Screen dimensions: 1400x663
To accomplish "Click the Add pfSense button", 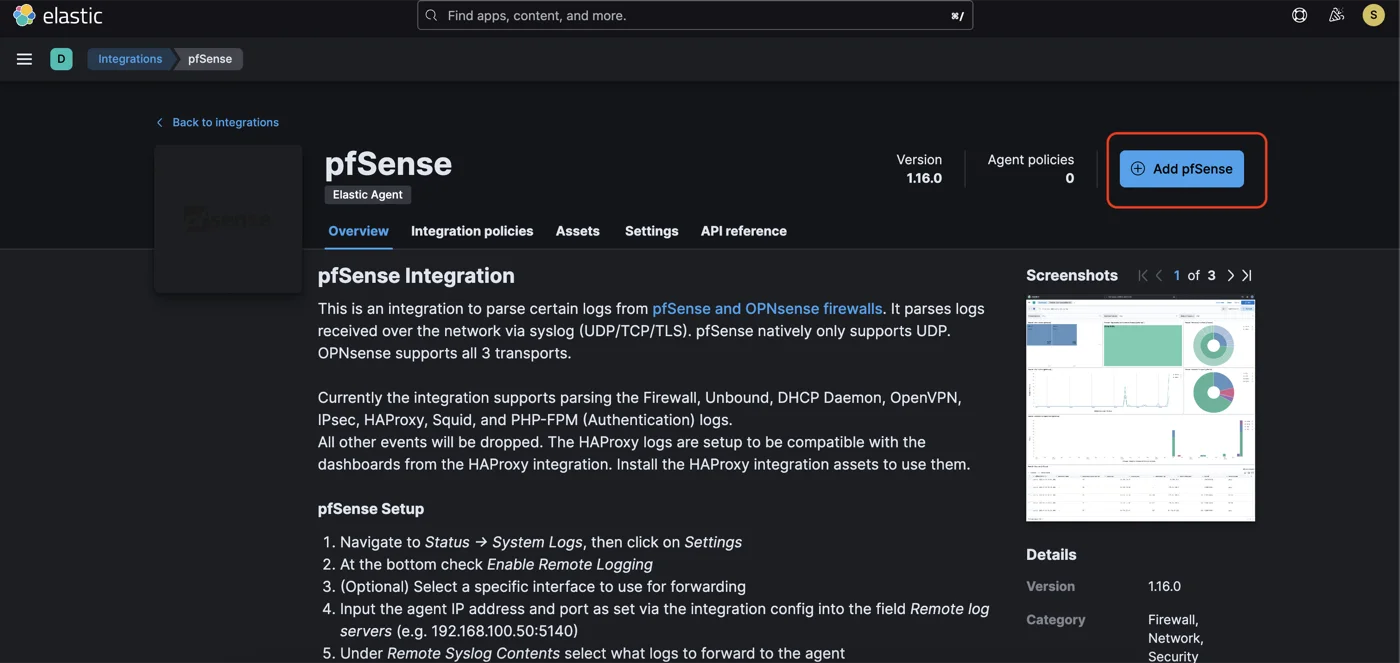I will point(1181,169).
